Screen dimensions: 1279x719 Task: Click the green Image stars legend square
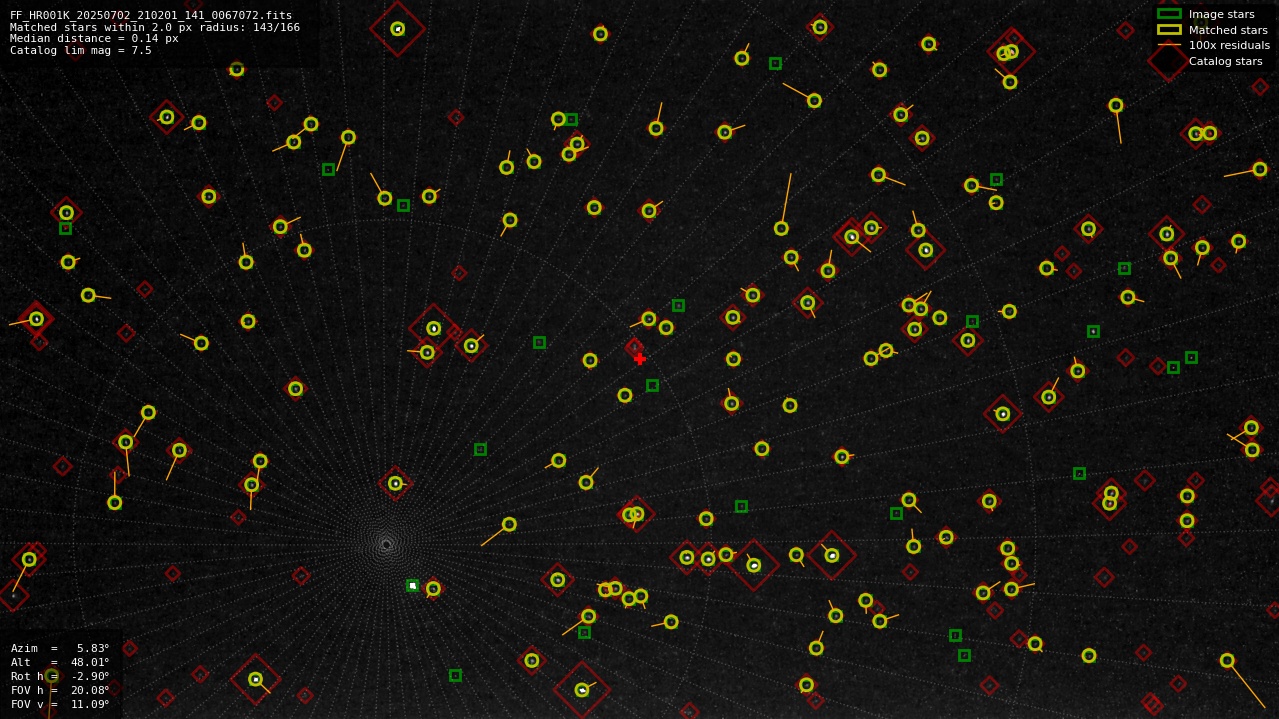click(x=1169, y=14)
